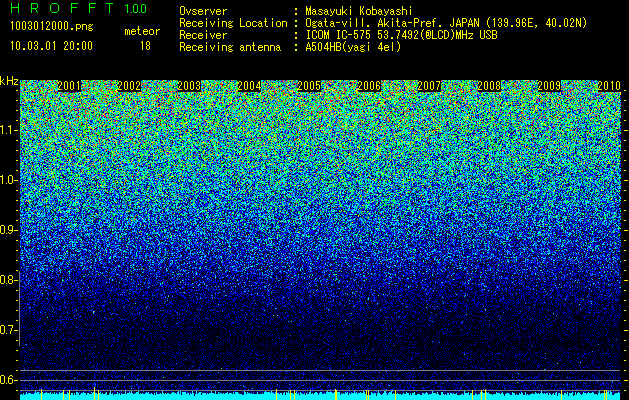This screenshot has height=400, width=629.
Task: Click the location text Ogata-vill. Akita-Pref. JAPAN
Action: click(392, 23)
